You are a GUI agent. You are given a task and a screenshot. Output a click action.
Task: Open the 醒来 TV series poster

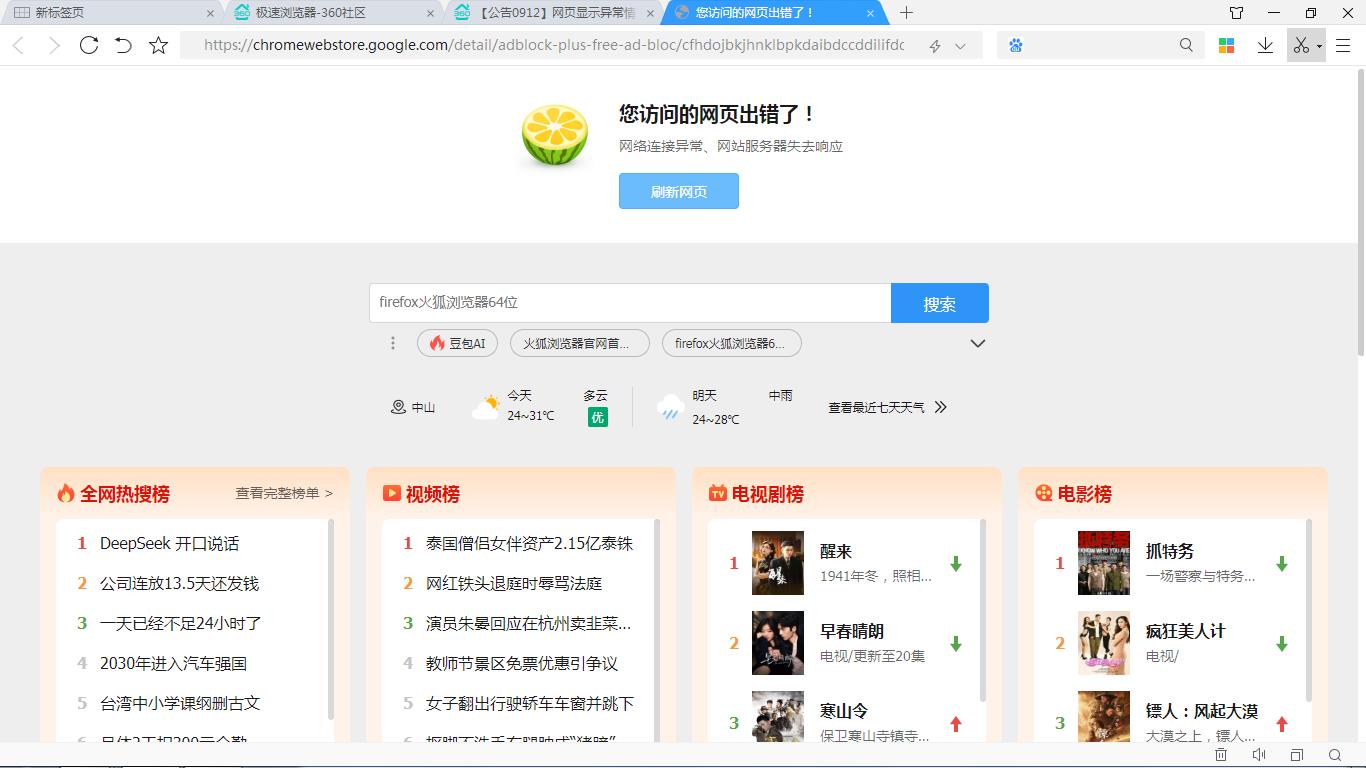[x=778, y=563]
